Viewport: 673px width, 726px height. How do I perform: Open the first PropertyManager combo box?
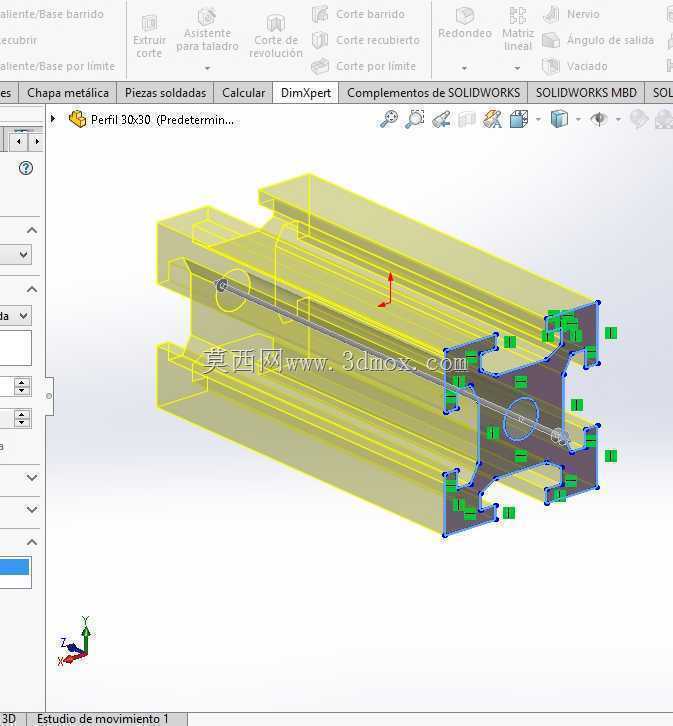[16, 255]
